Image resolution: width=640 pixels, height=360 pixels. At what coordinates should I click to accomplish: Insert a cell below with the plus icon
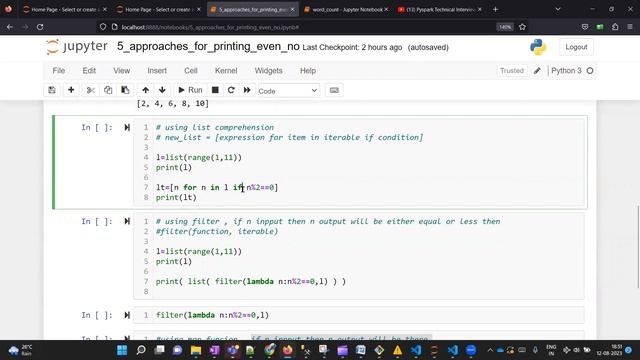(x=71, y=90)
